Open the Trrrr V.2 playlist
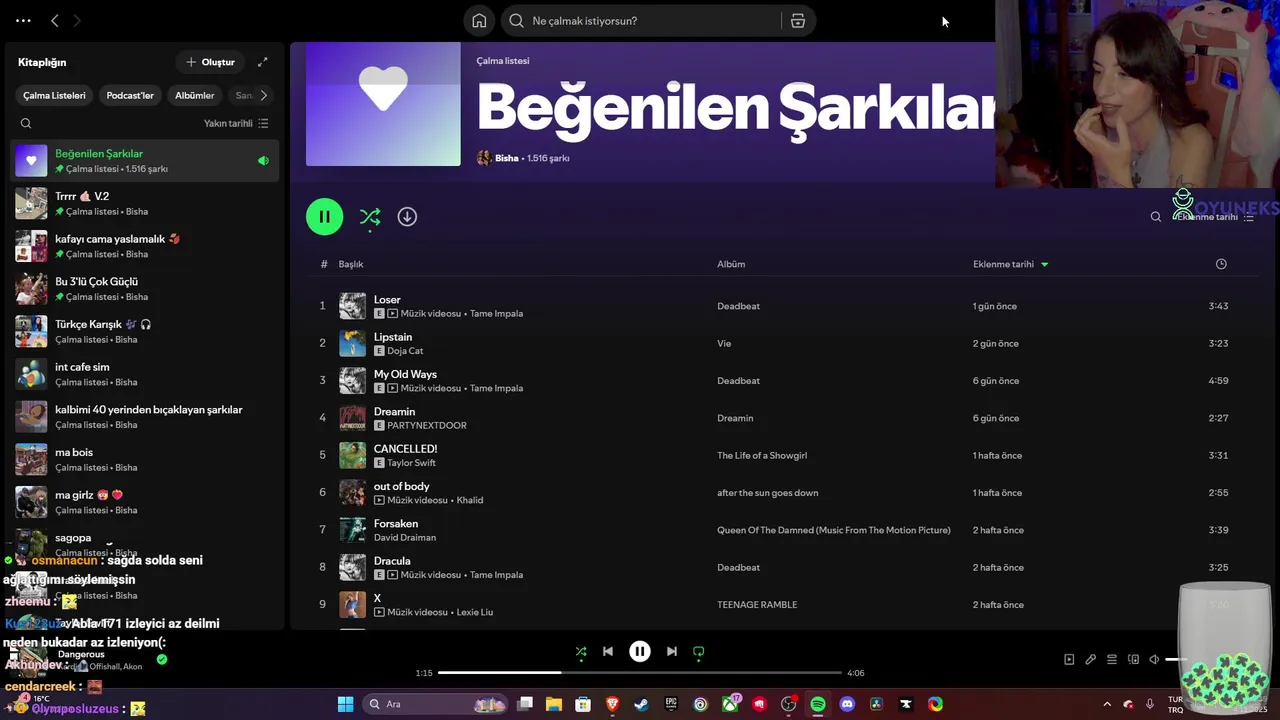Screen dimensions: 1280x720 (x=145, y=204)
